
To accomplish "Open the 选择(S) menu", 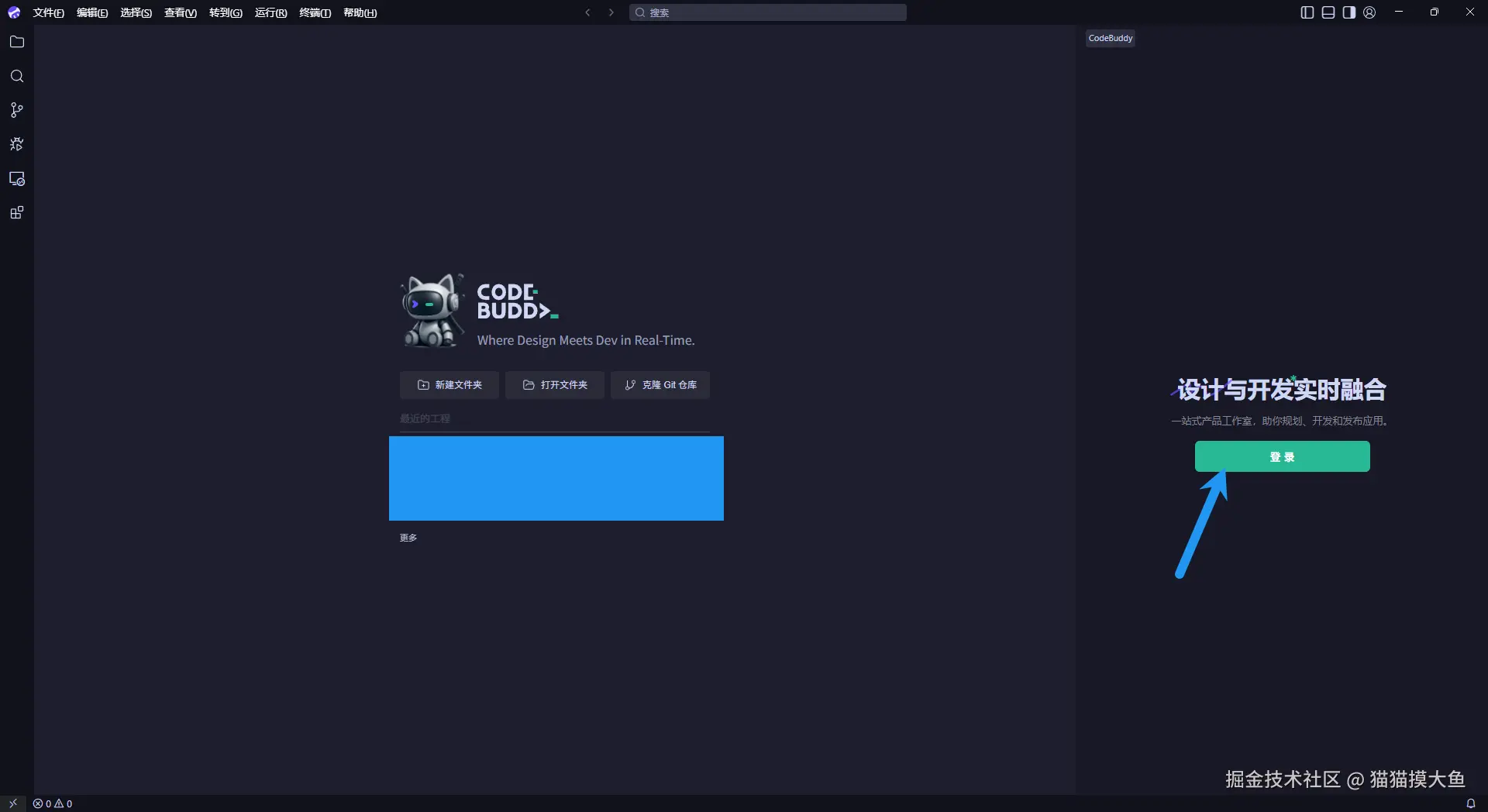I will [x=136, y=12].
